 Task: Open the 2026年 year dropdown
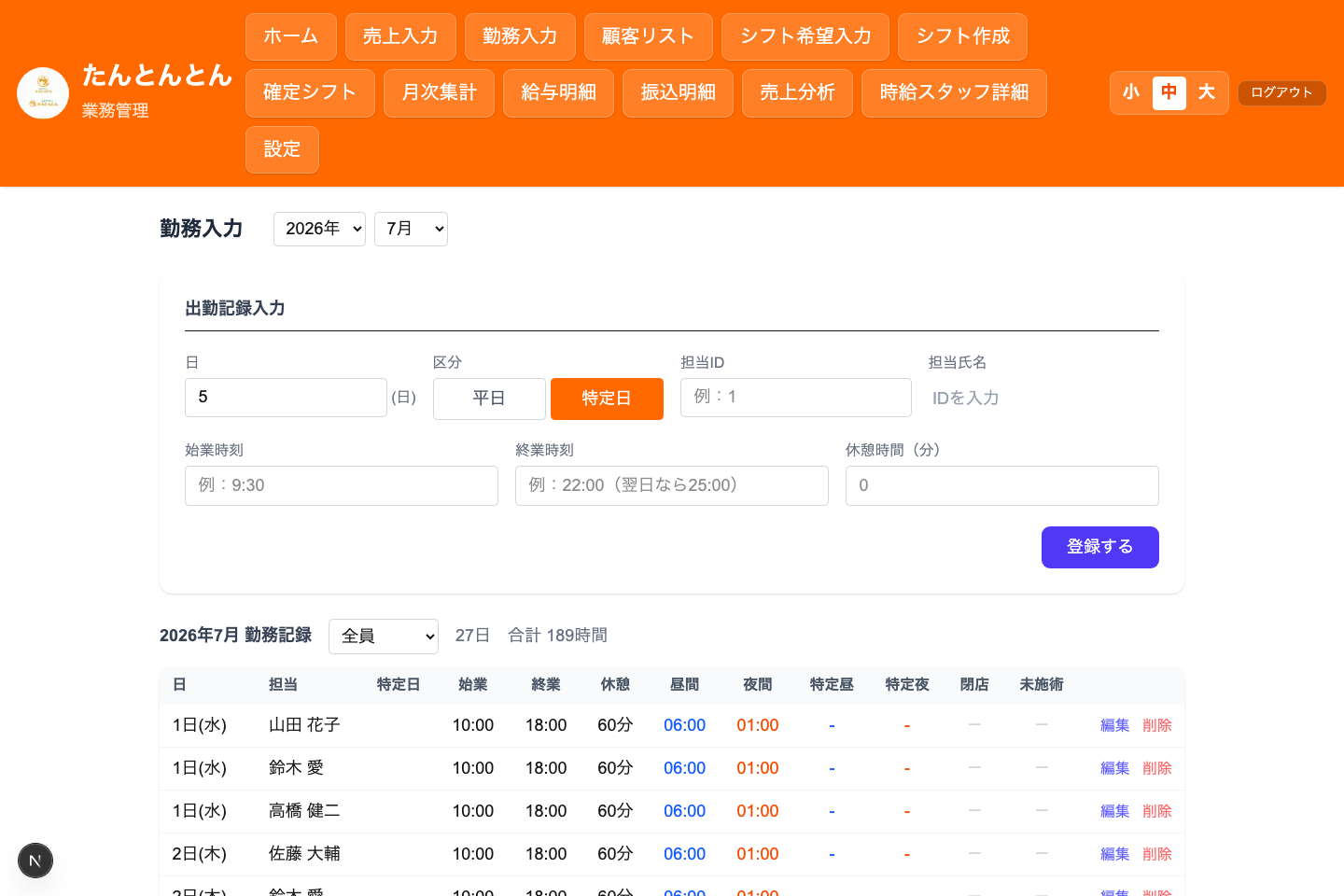click(319, 229)
